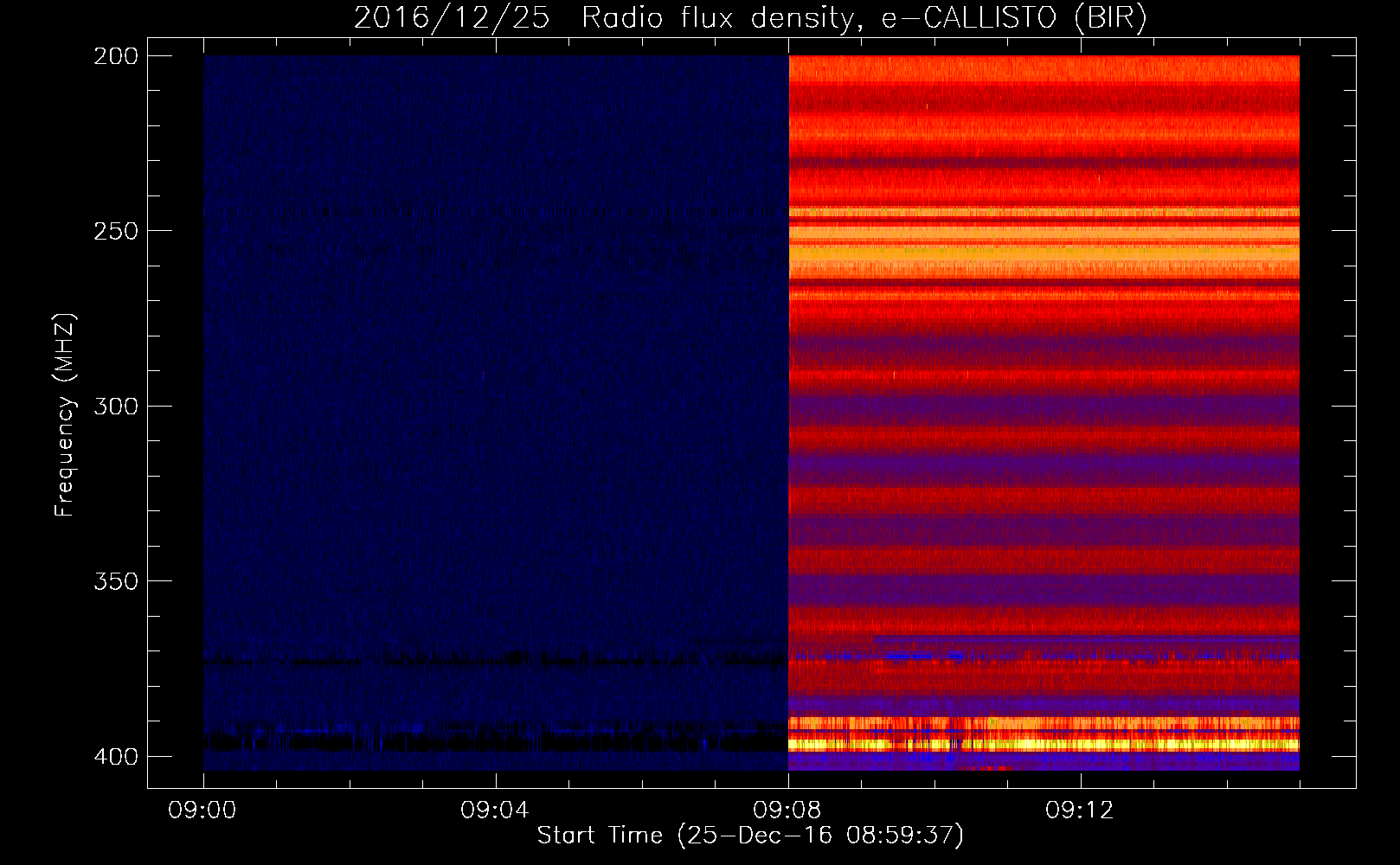Click the 200 frequency tick label

(116, 56)
